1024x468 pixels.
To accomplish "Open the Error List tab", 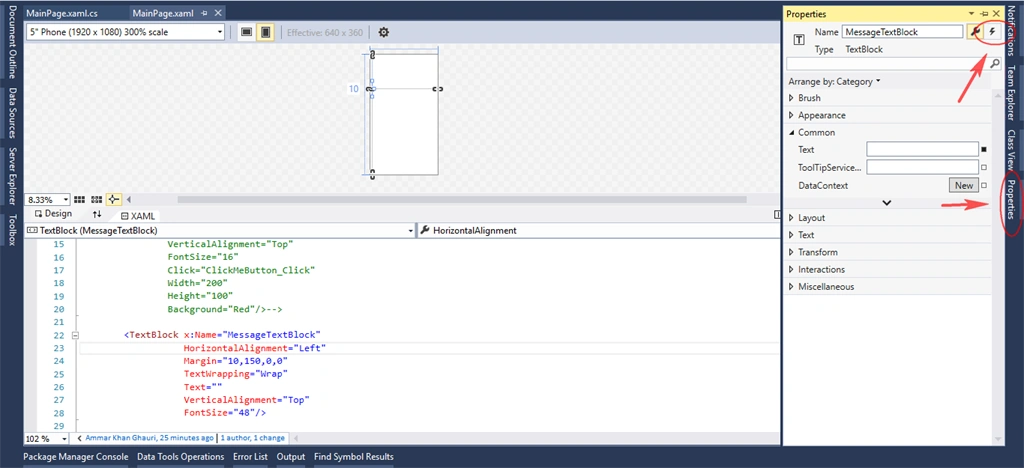I will 250,457.
